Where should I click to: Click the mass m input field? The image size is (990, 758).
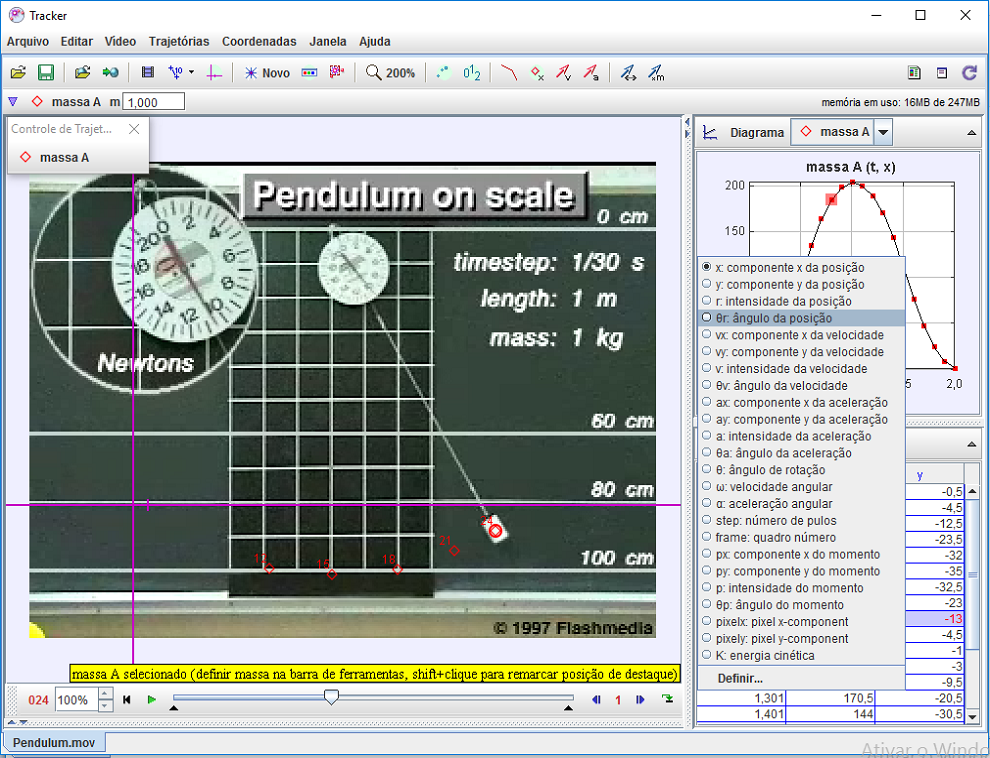(153, 102)
